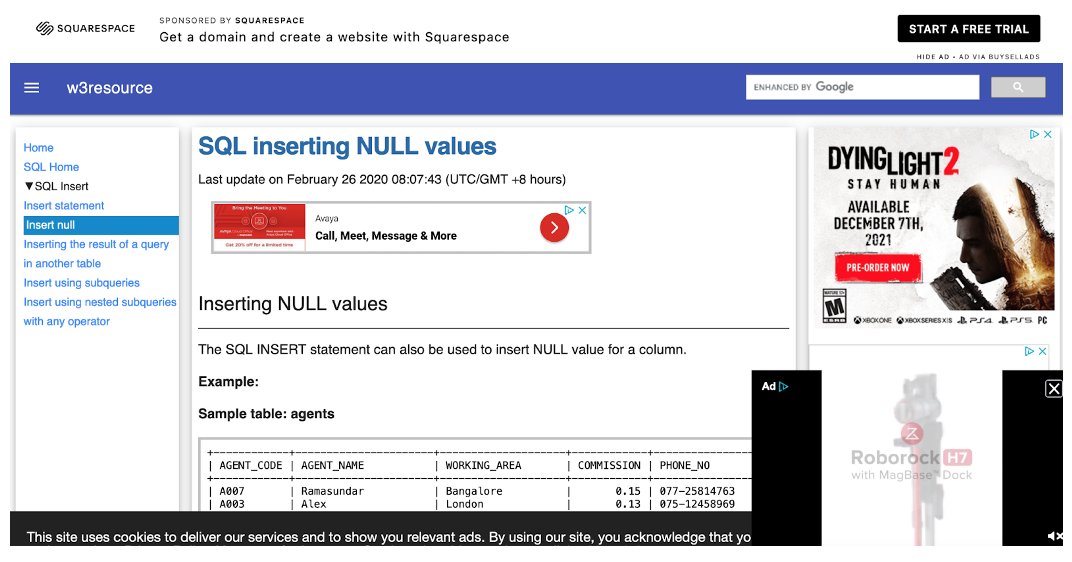Open AdChoices info on Avaya ad
Image resolution: width=1072 pixels, height=562 pixels.
pos(569,210)
